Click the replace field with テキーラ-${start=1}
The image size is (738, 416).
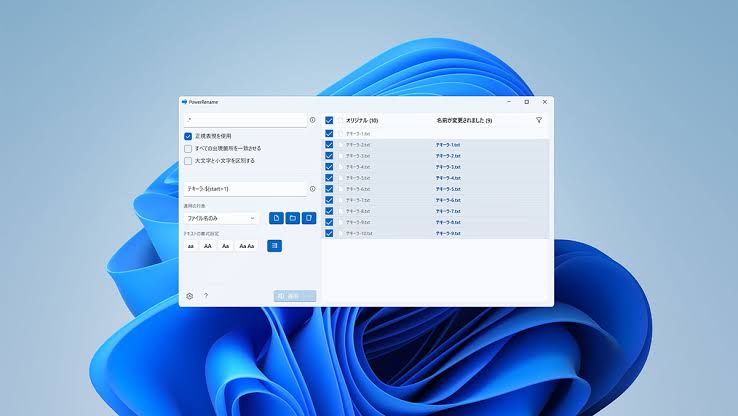245,189
